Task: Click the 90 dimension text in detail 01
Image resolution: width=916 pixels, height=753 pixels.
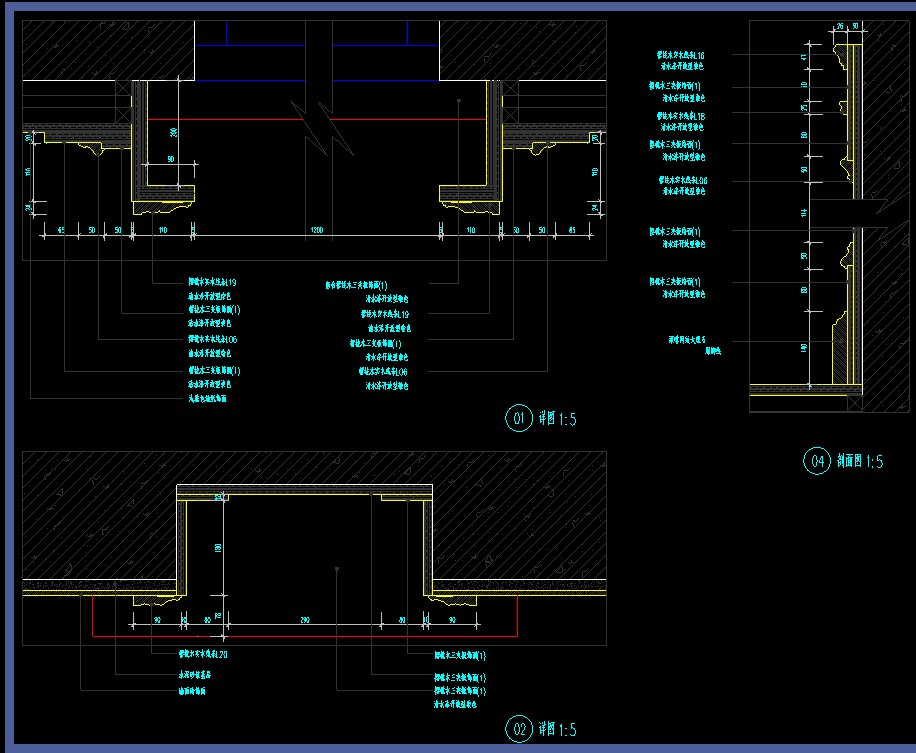Action: pyautogui.click(x=171, y=159)
